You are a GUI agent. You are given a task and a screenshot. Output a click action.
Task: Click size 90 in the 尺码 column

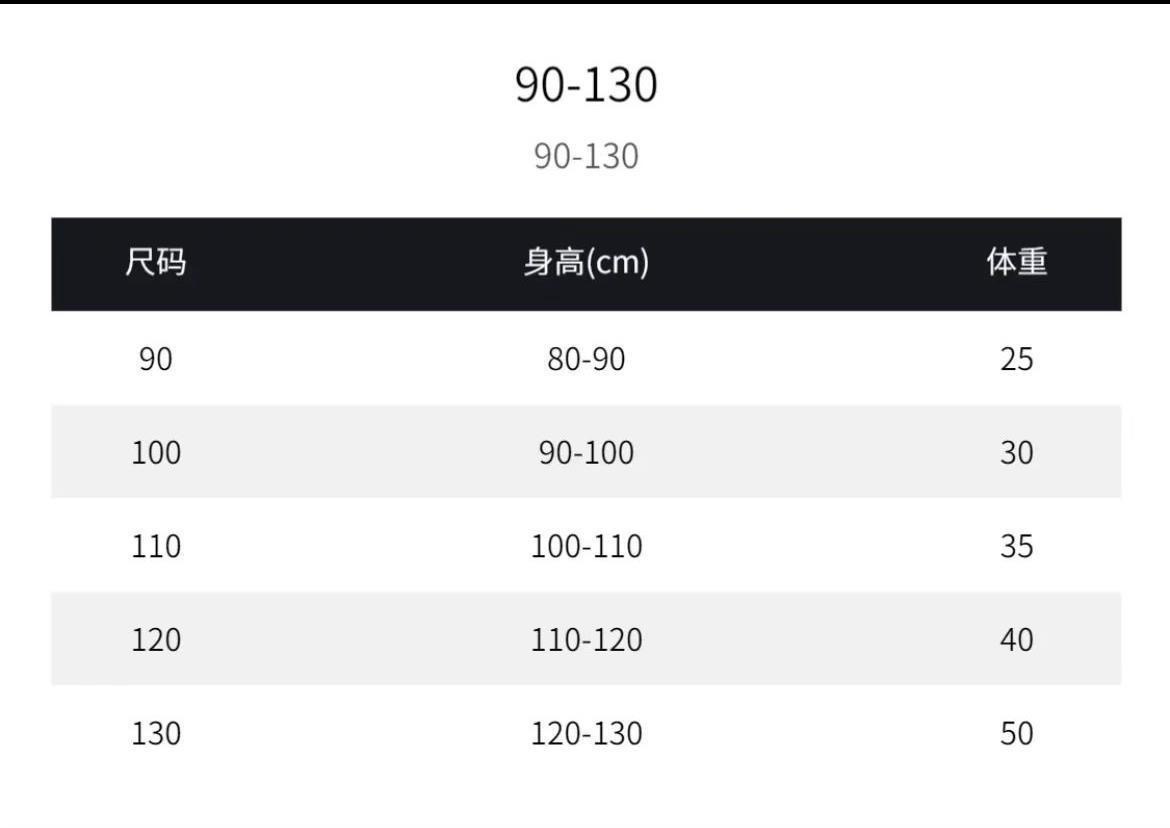[x=156, y=359]
